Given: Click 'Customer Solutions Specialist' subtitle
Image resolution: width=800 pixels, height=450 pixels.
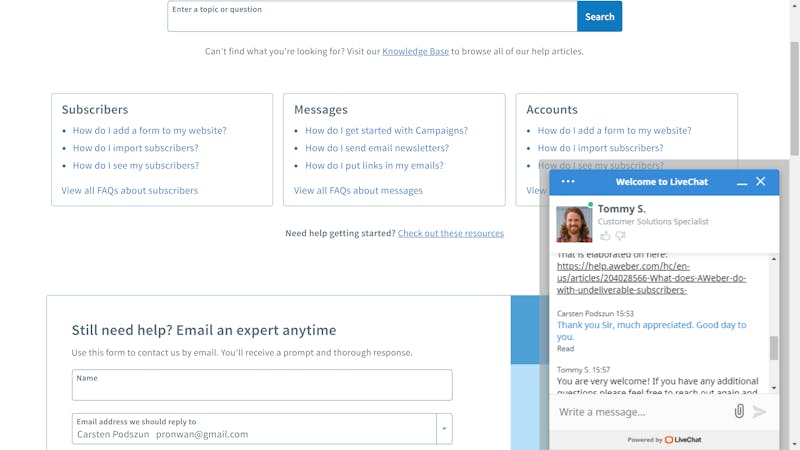Looking at the screenshot, I should click(x=653, y=221).
